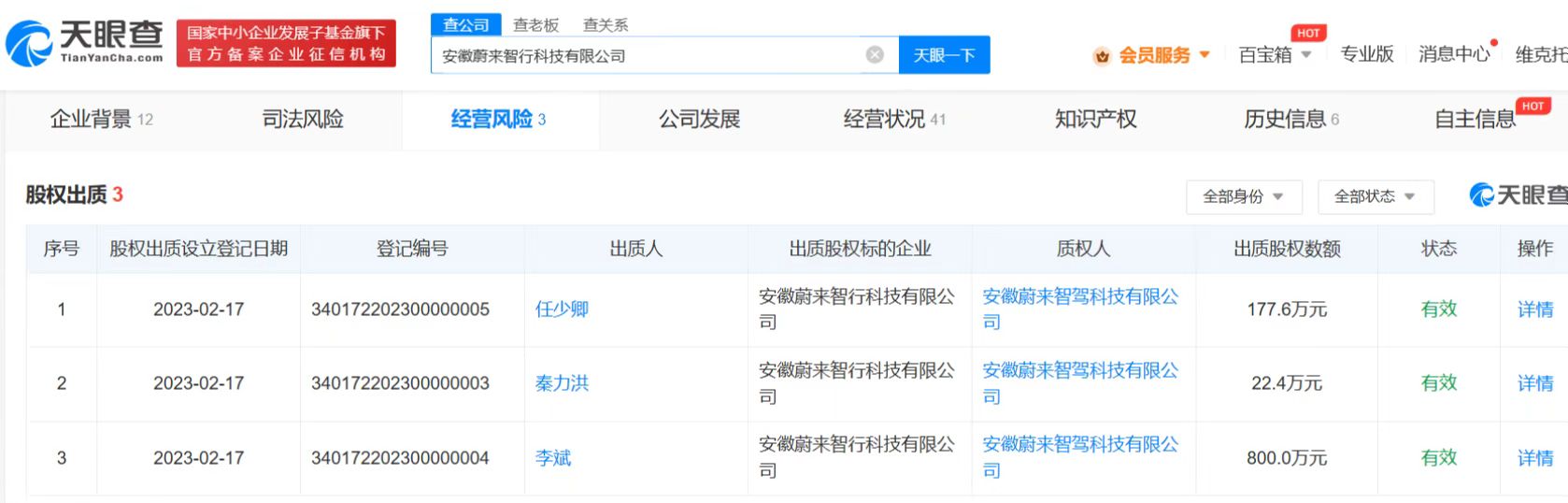This screenshot has width=1568, height=503.
Task: Click registration number 340172202300000004
Action: coord(400,458)
